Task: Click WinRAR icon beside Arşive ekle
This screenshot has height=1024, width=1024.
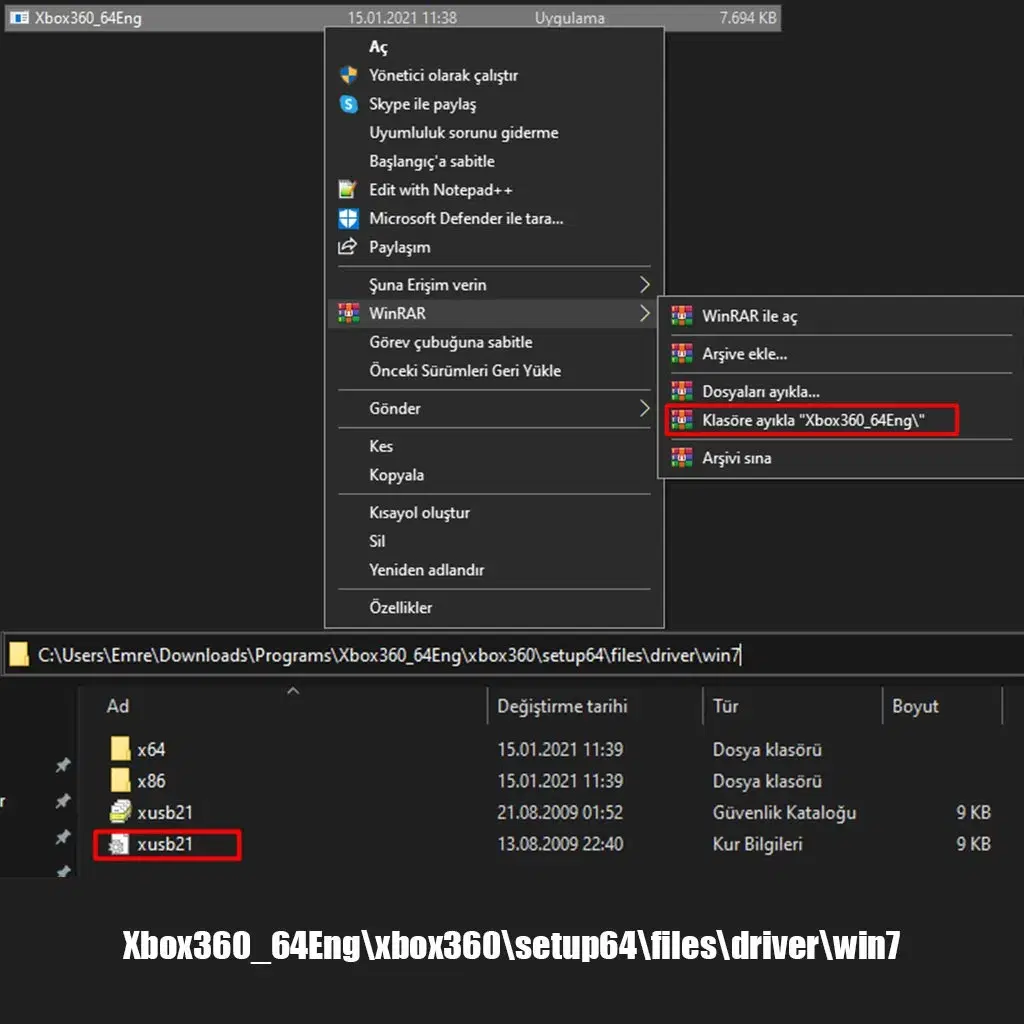Action: 682,354
